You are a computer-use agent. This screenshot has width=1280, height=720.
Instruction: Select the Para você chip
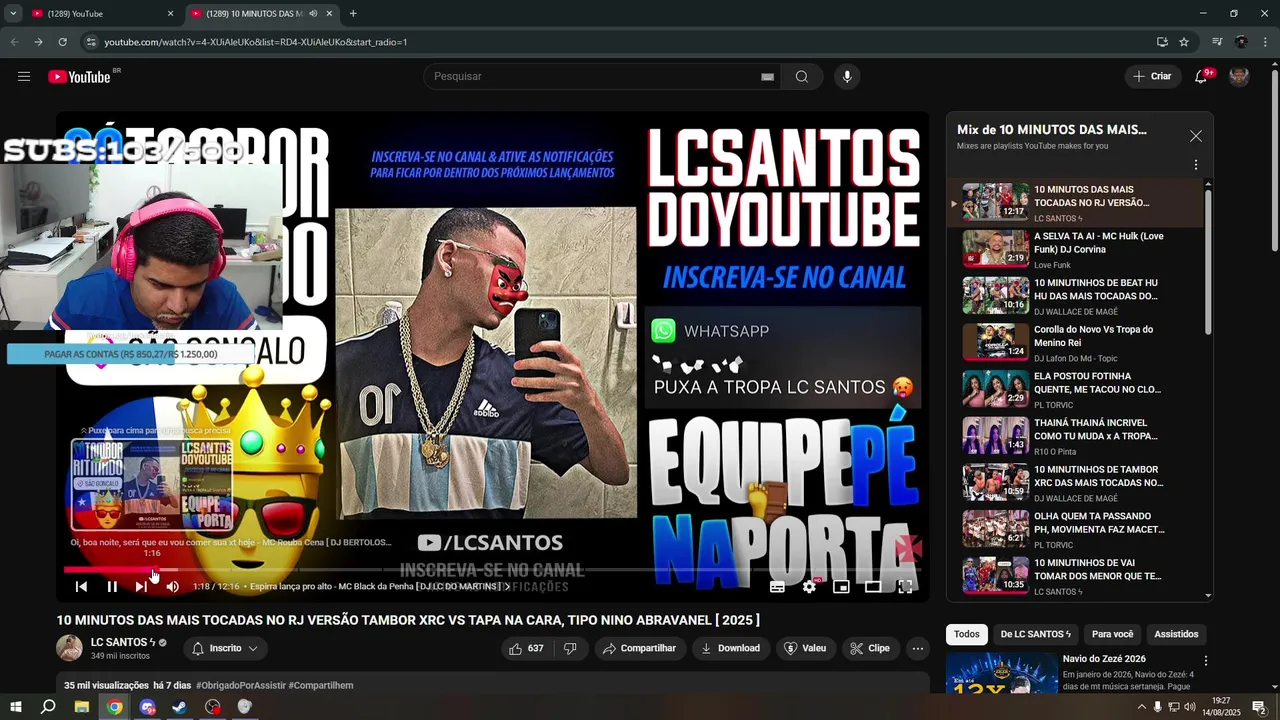[x=1112, y=634]
